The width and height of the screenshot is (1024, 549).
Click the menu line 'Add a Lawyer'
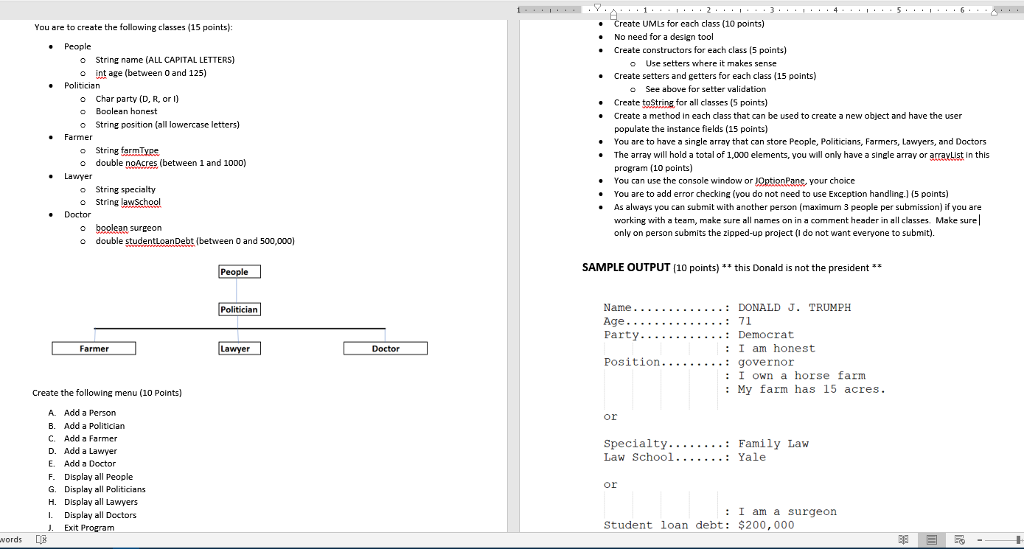90,451
